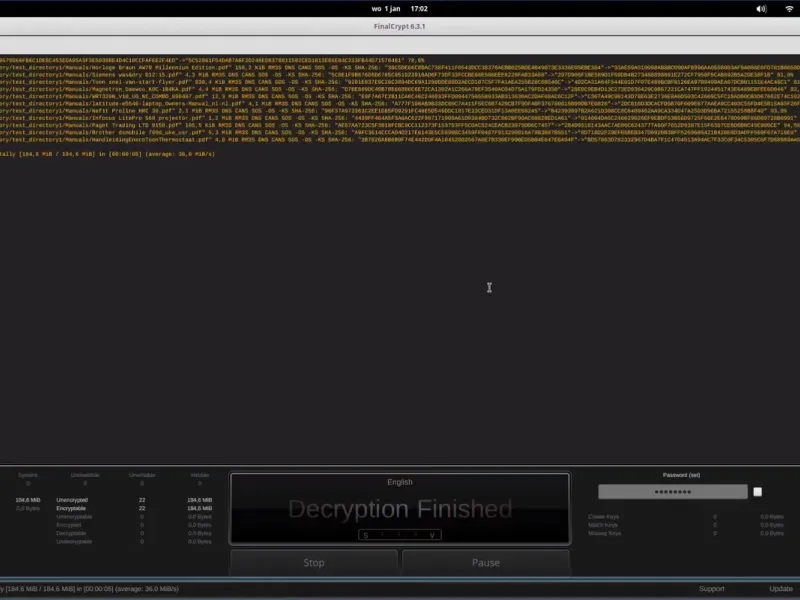The height and width of the screenshot is (600, 800).
Task: Click the Encryptable statistics label
Action: click(x=71, y=508)
